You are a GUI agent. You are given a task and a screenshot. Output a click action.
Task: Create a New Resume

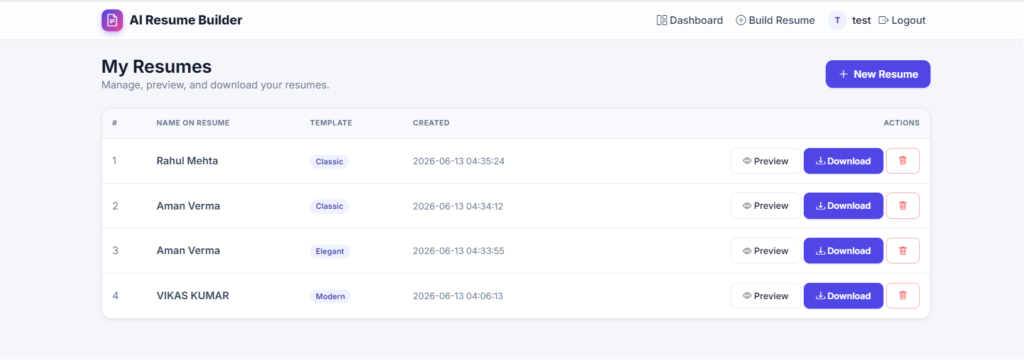pyautogui.click(x=878, y=74)
